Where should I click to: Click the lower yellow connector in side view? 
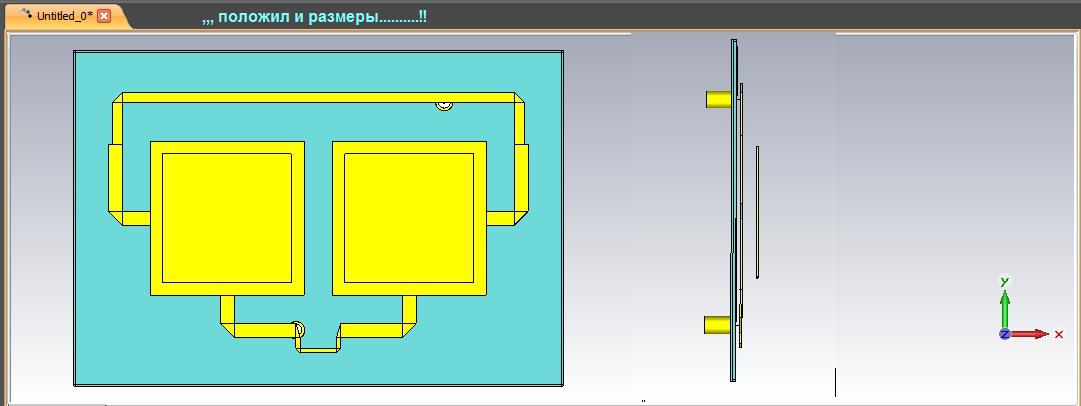point(718,325)
